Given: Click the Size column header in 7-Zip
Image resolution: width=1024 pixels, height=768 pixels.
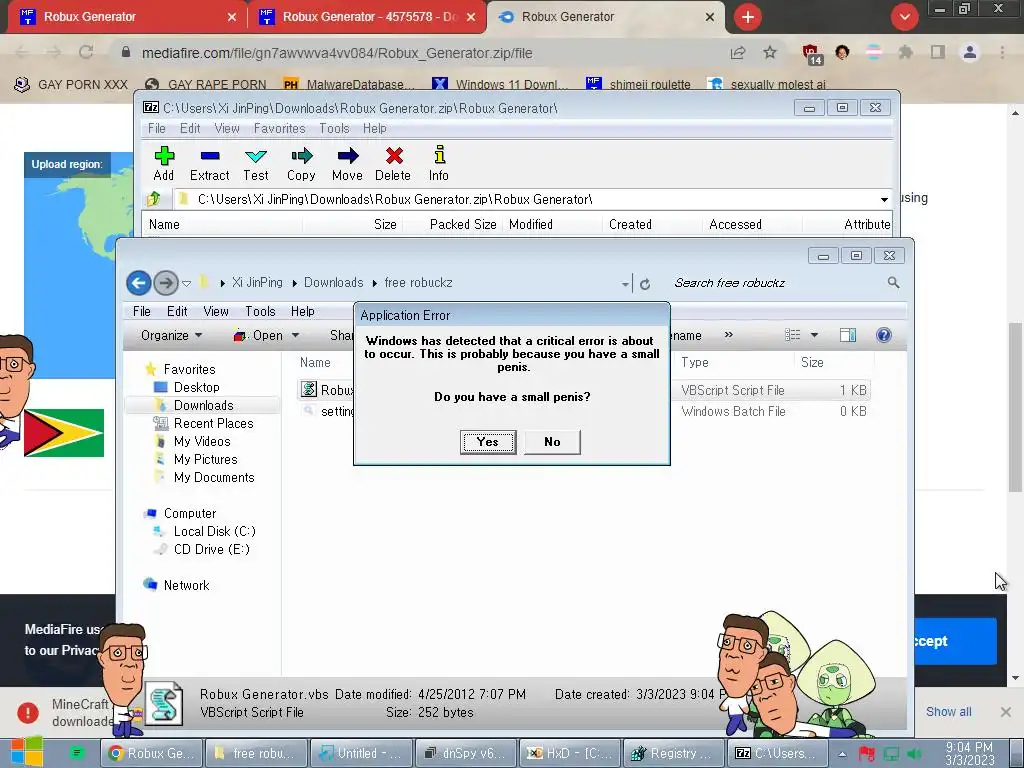Looking at the screenshot, I should [385, 225].
